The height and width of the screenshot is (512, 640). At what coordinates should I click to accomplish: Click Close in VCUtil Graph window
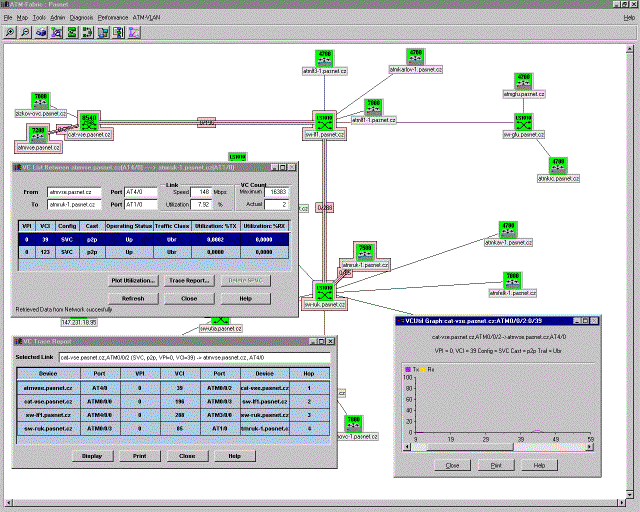[452, 465]
